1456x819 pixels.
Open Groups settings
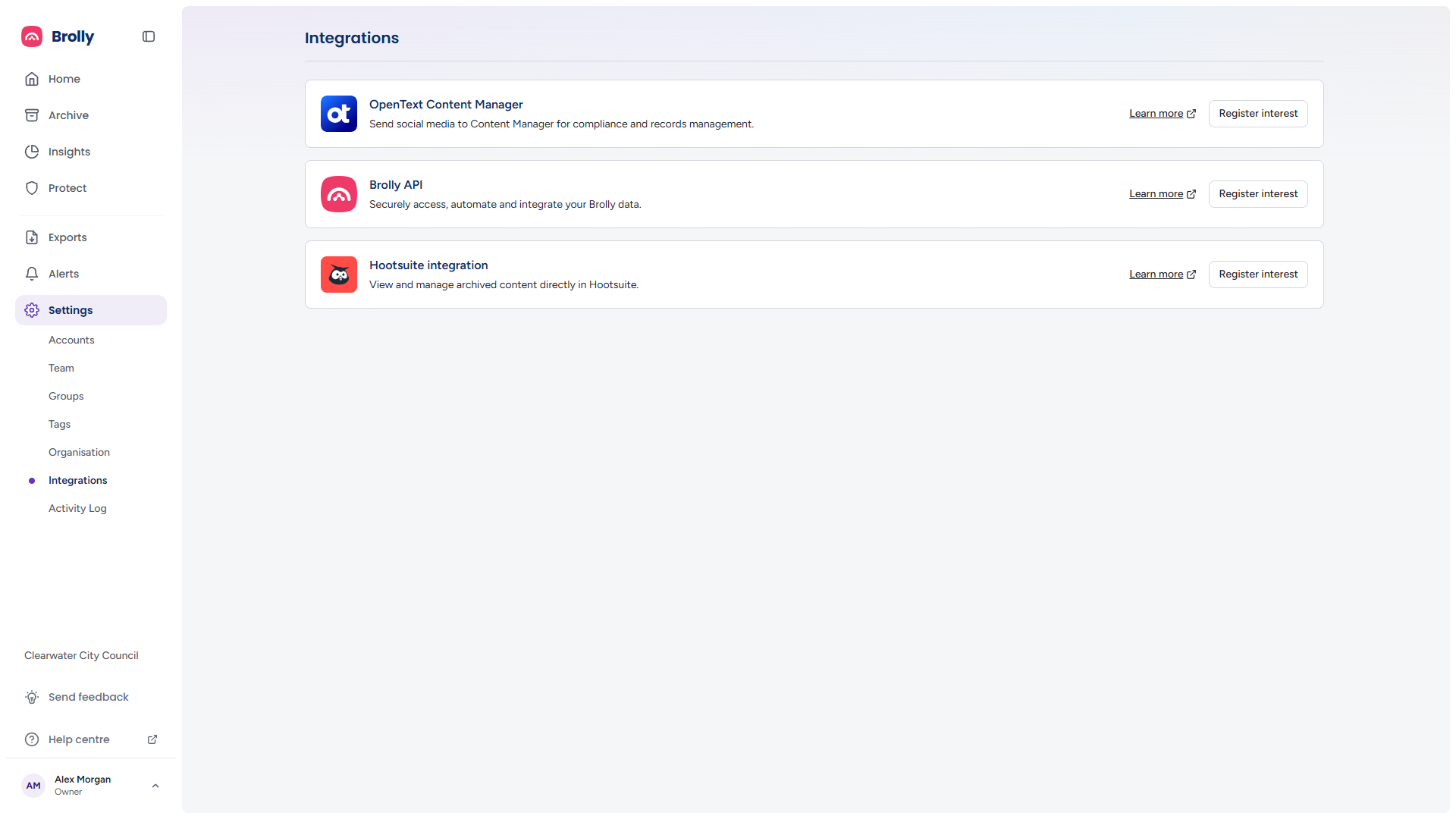(66, 396)
